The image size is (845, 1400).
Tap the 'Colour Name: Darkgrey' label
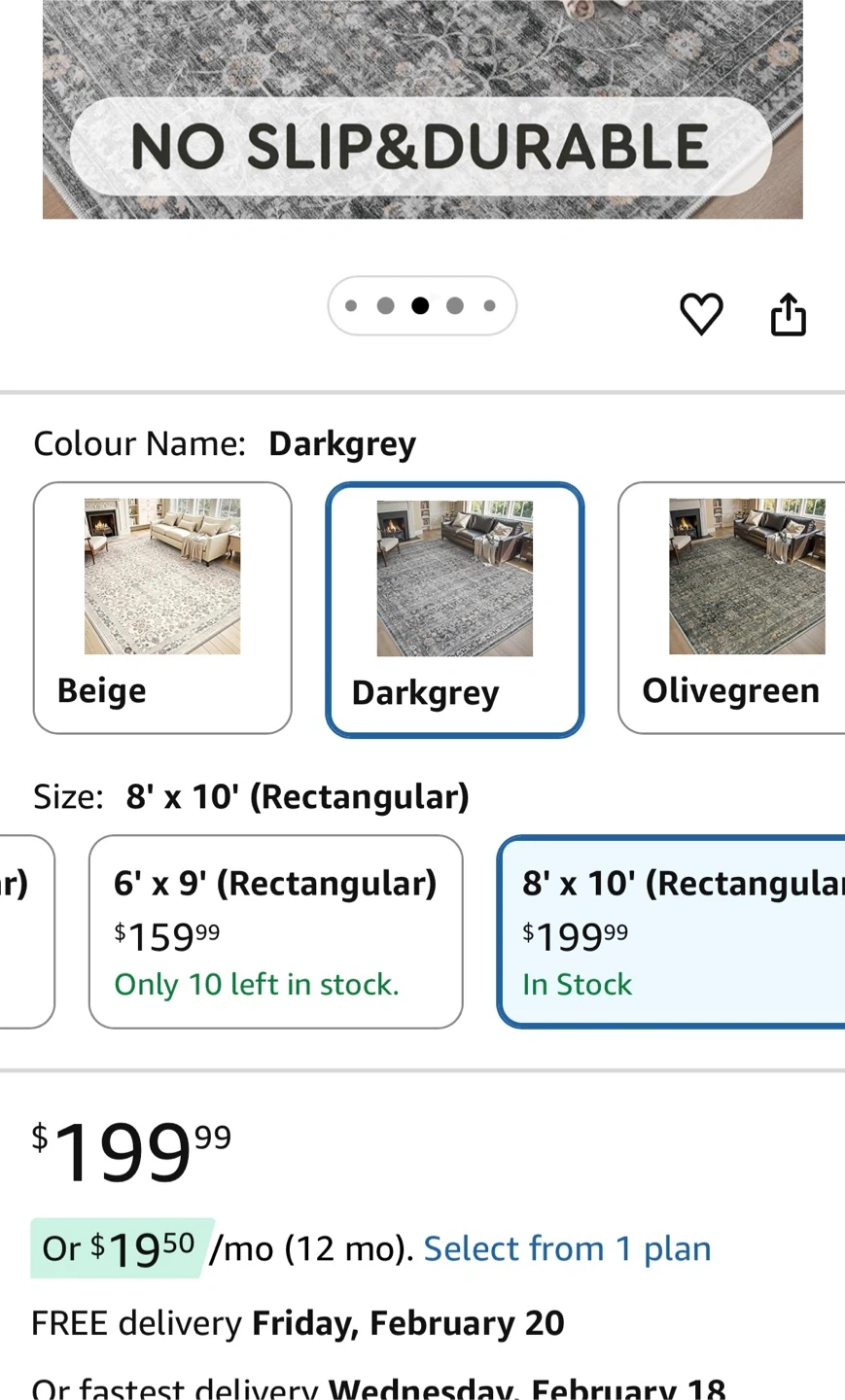coord(225,443)
